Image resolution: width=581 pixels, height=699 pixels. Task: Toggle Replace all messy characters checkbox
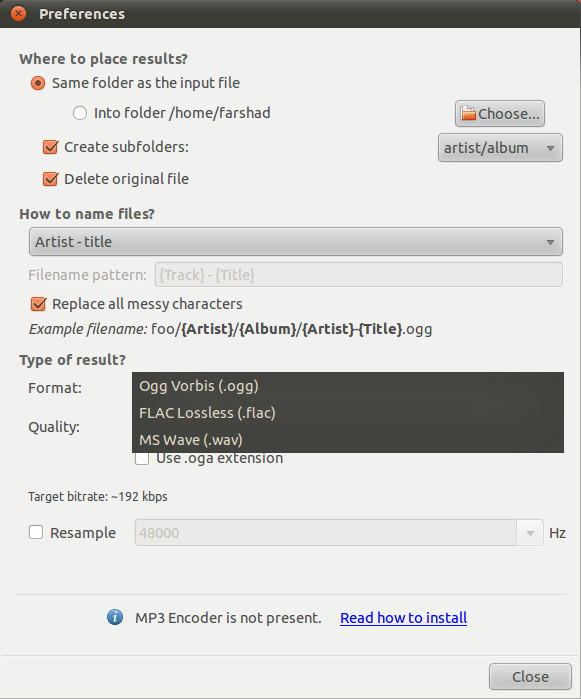[38, 304]
